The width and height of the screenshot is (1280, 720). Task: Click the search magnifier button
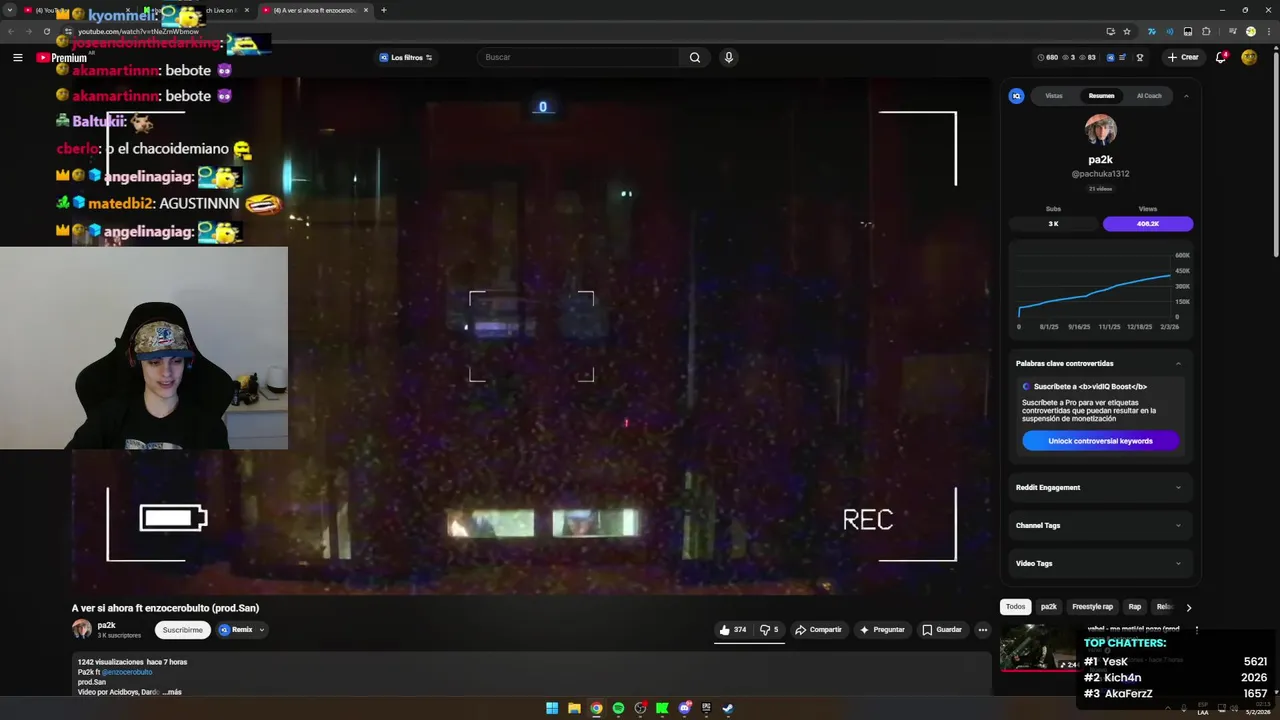pos(695,57)
